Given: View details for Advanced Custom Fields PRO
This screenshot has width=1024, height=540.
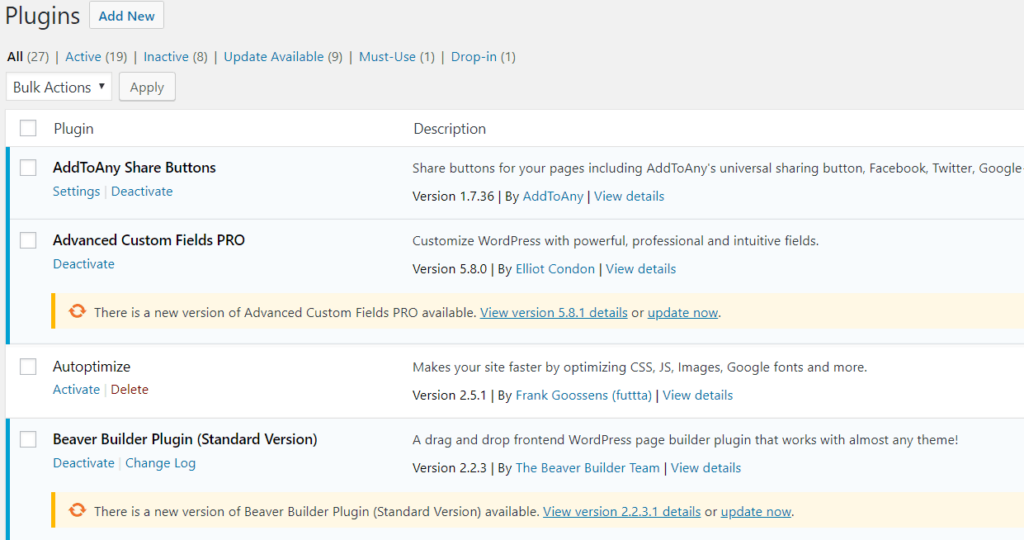Looking at the screenshot, I should [x=641, y=269].
